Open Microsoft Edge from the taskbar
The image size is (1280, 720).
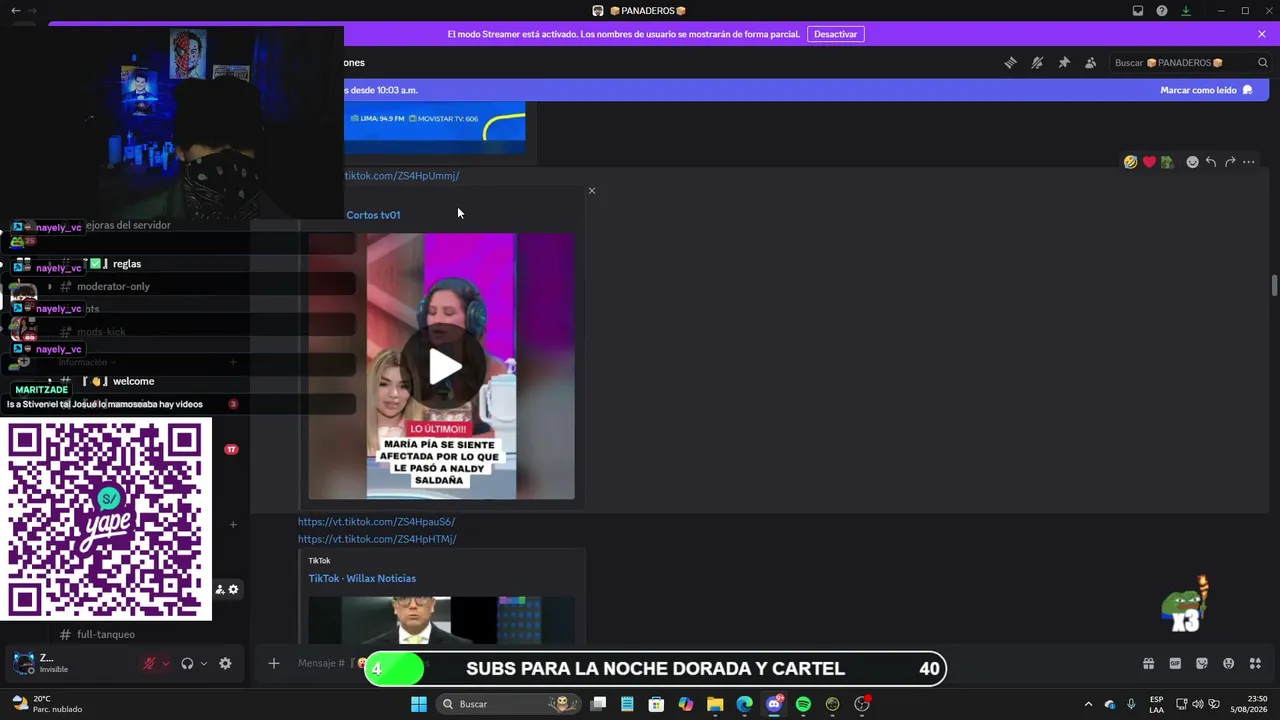click(x=744, y=704)
